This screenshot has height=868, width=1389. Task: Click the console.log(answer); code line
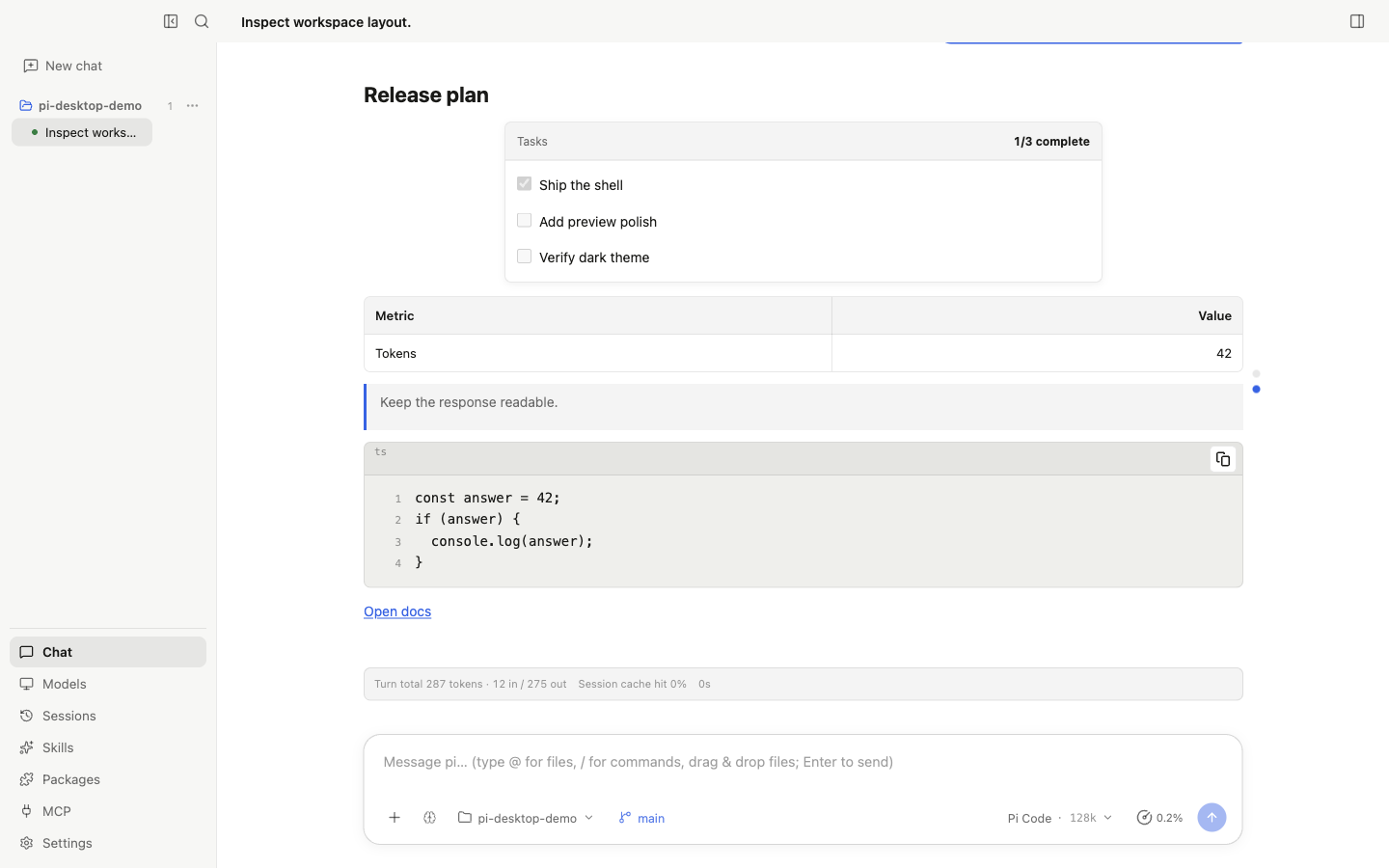click(512, 541)
